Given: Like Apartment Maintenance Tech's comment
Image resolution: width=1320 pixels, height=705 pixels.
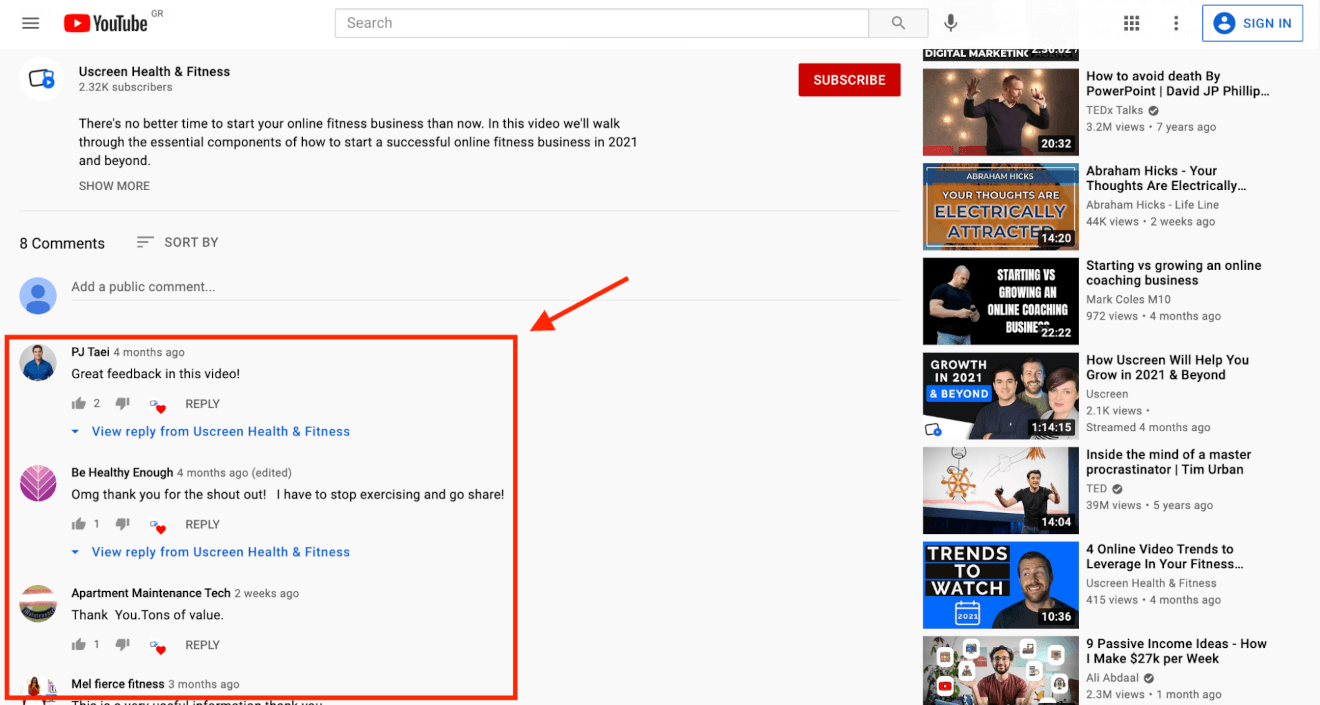Looking at the screenshot, I should [79, 645].
